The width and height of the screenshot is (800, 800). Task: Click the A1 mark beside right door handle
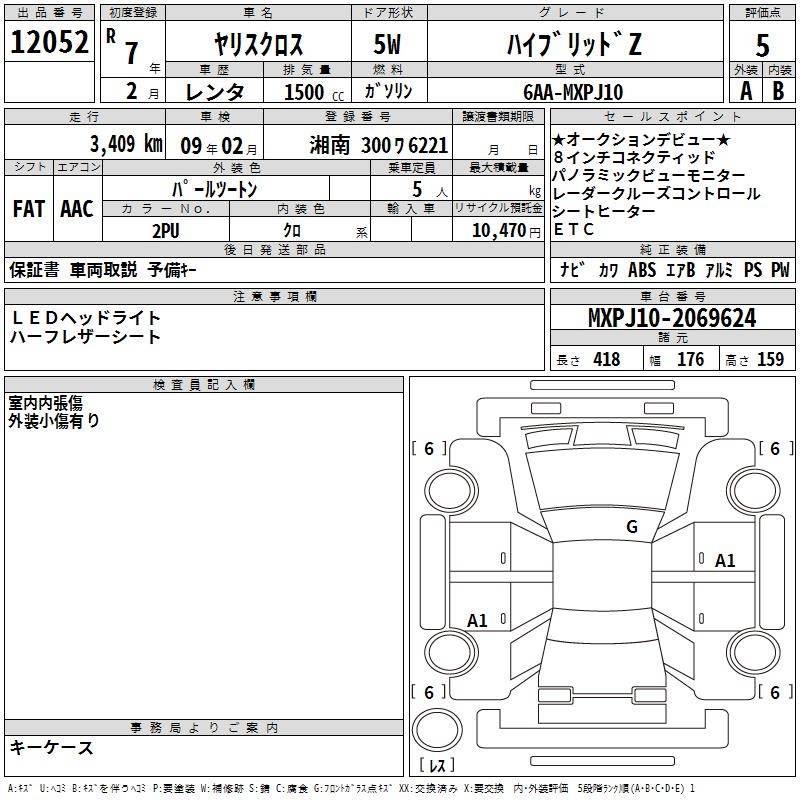point(724,561)
